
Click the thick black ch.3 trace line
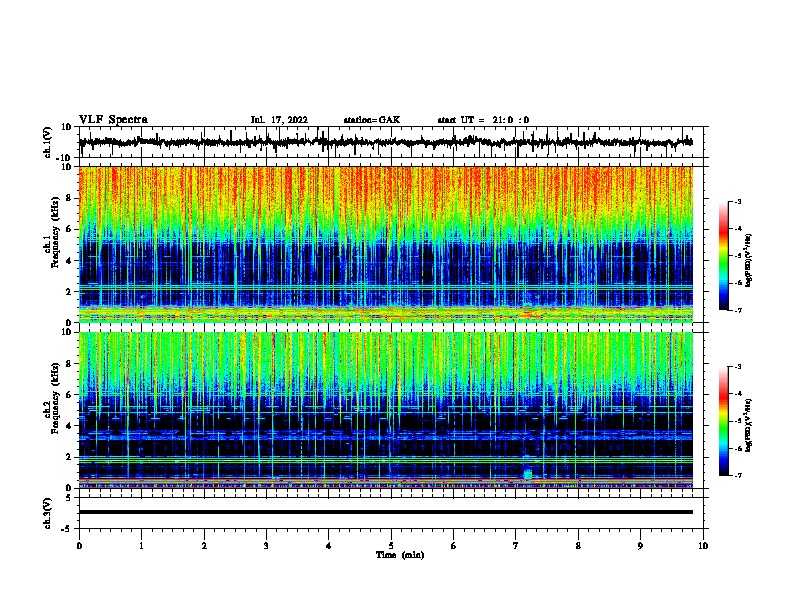386,512
